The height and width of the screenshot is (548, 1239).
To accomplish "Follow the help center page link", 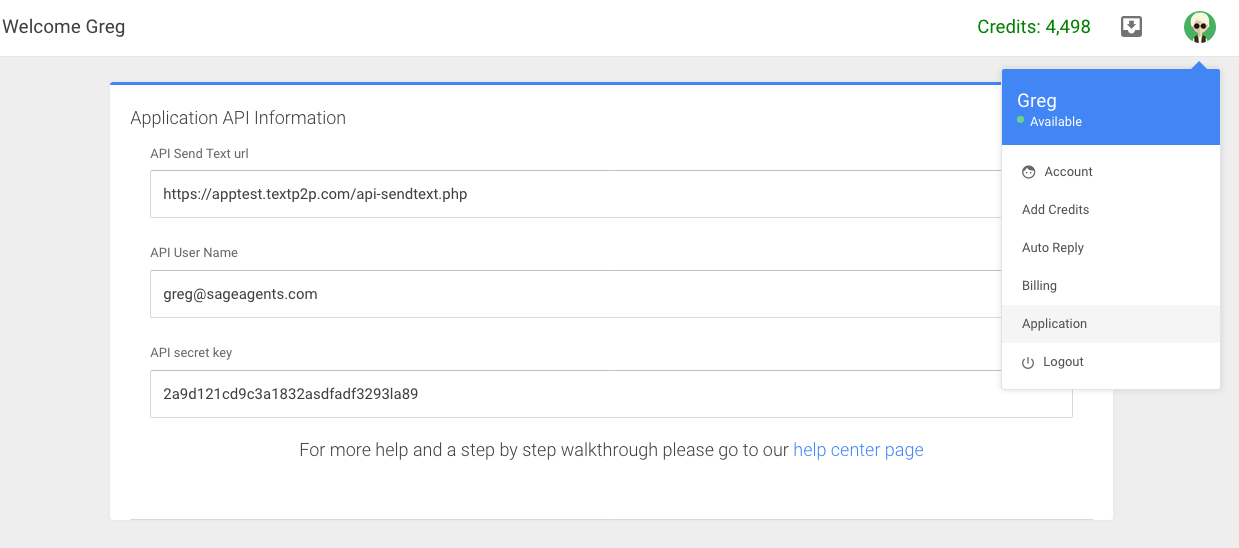I will tap(858, 450).
